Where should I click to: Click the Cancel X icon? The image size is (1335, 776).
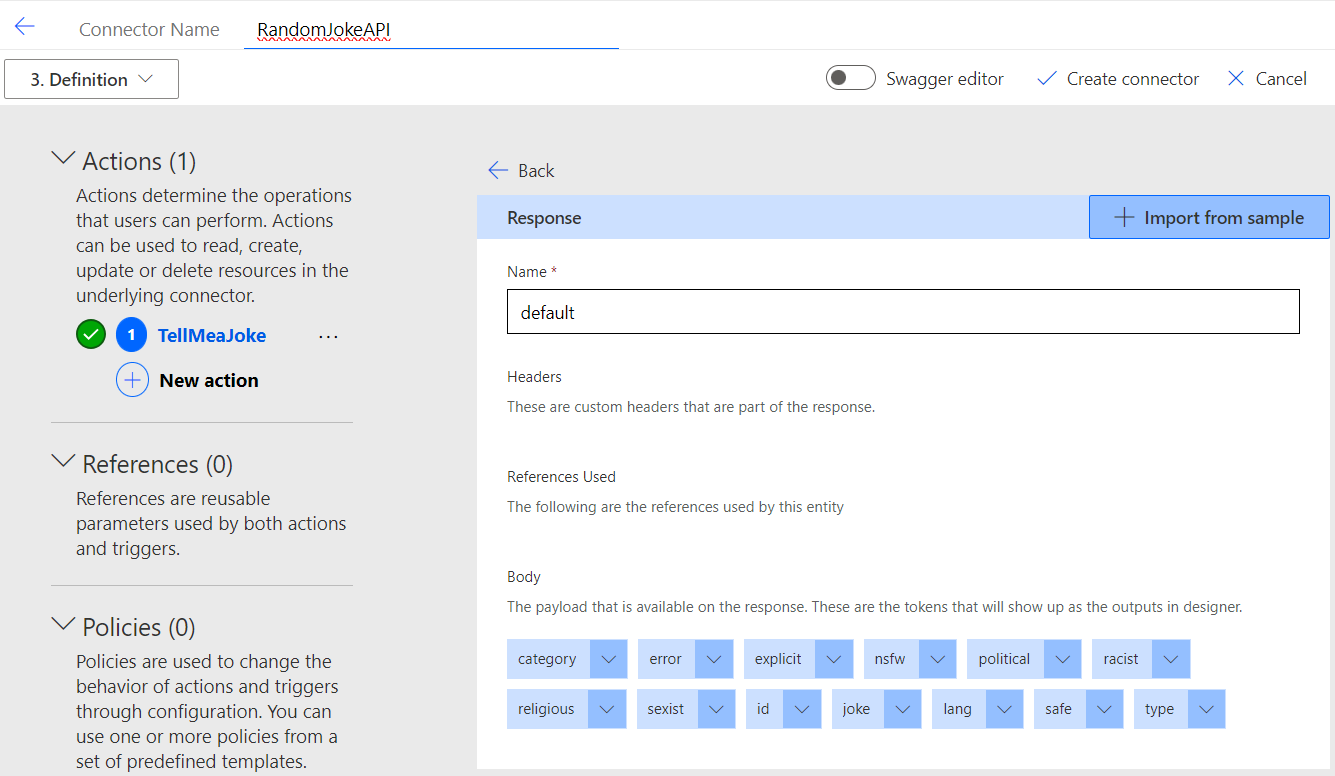point(1236,79)
